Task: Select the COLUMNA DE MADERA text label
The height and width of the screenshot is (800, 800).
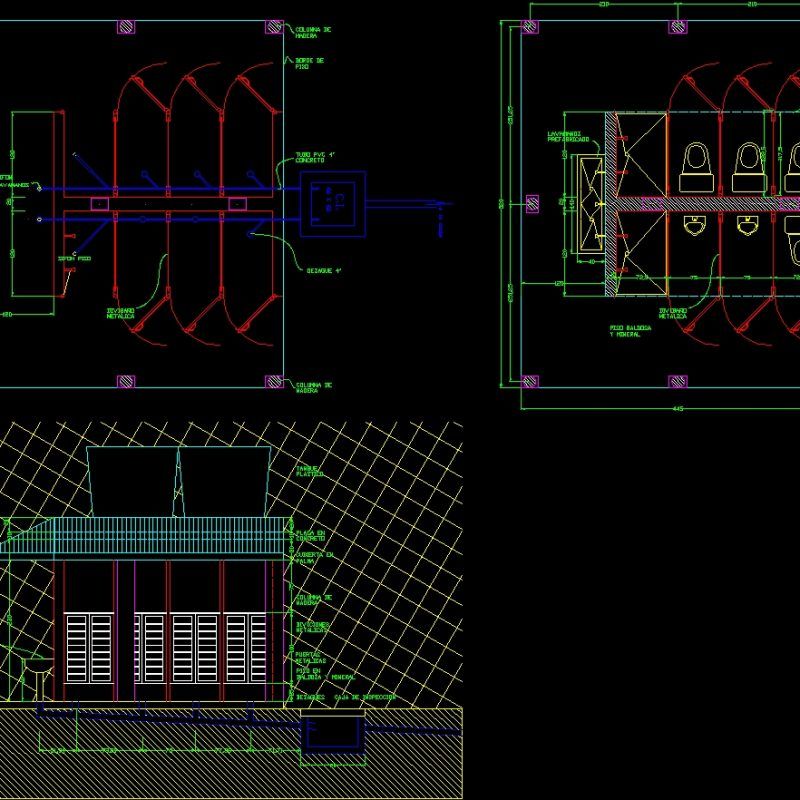Action: click(312, 30)
